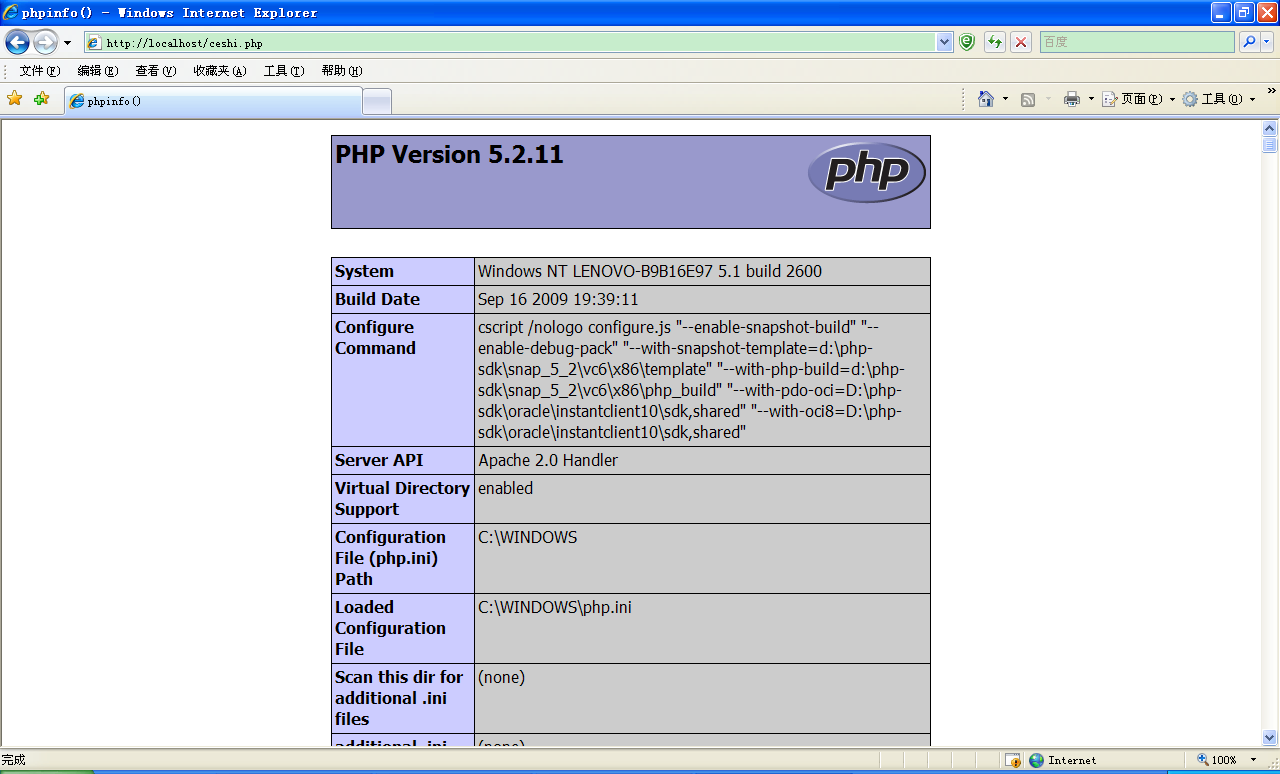Select the phpinfo() tab
The image size is (1280, 774).
tap(213, 101)
